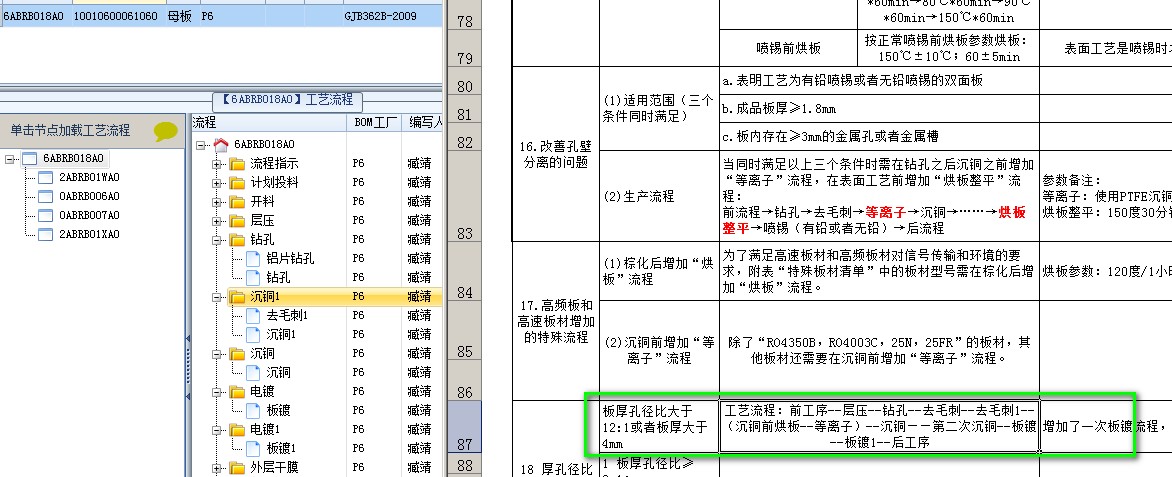Click the 0ABRB007A0 node icon
This screenshot has width=1172, height=477.
(46, 215)
